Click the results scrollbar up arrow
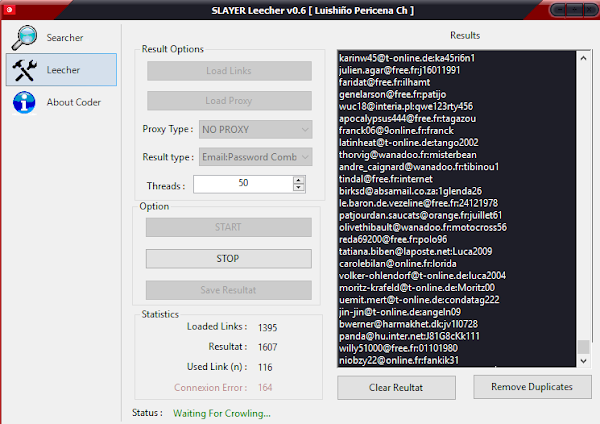This screenshot has width=600, height=424. pos(583,58)
